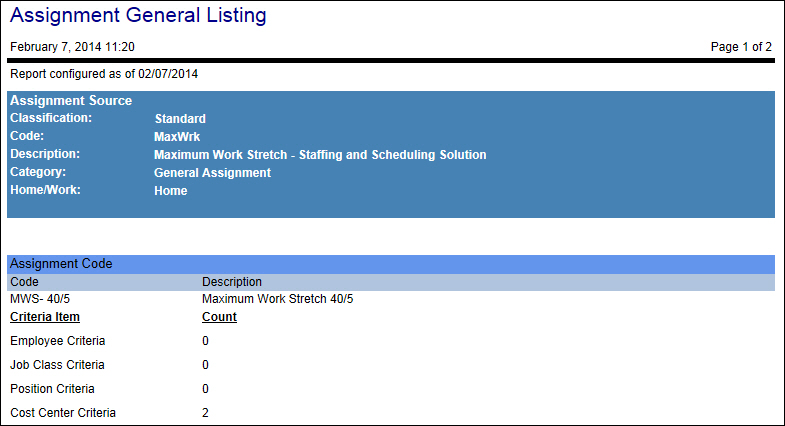Click the underlined Count heading
Image resolution: width=785 pixels, height=426 pixels.
(x=219, y=317)
